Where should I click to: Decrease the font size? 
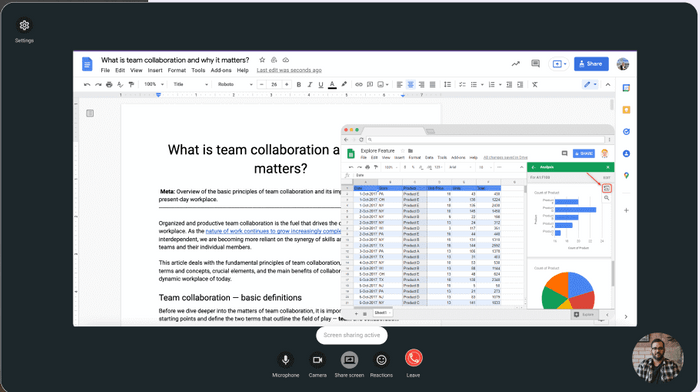click(262, 84)
